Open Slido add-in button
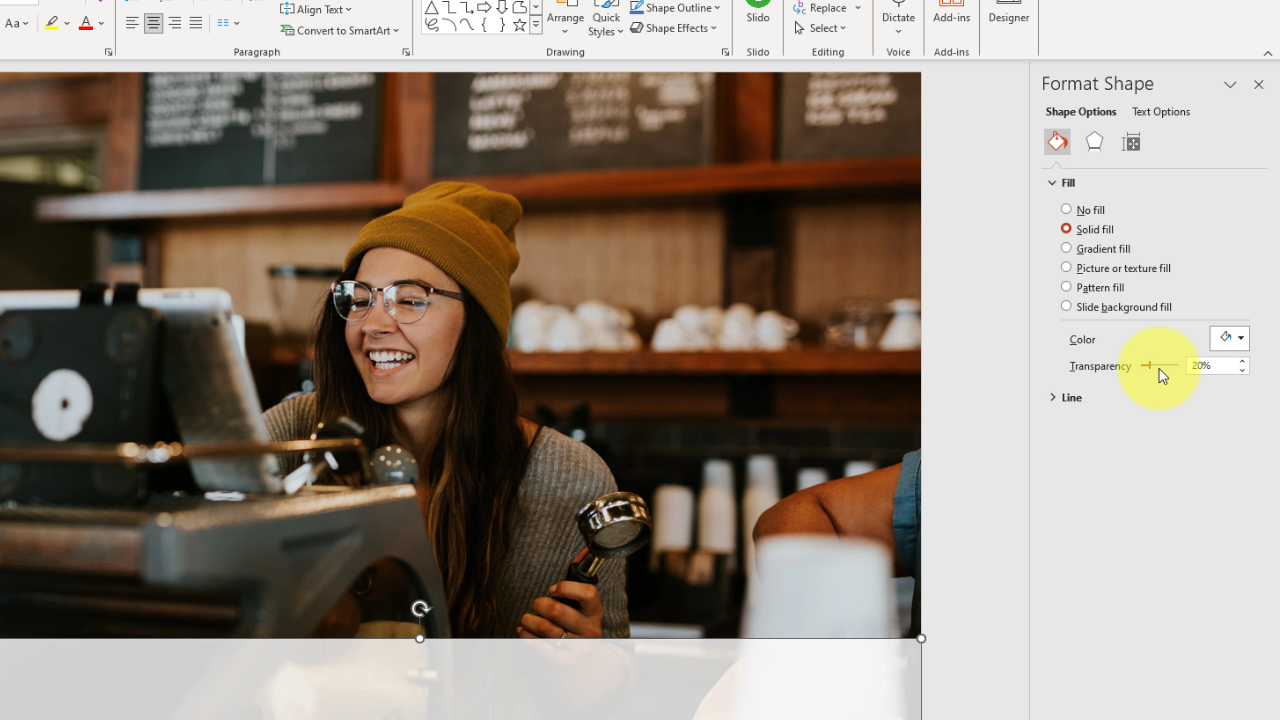Image resolution: width=1280 pixels, height=720 pixels. pos(758,13)
